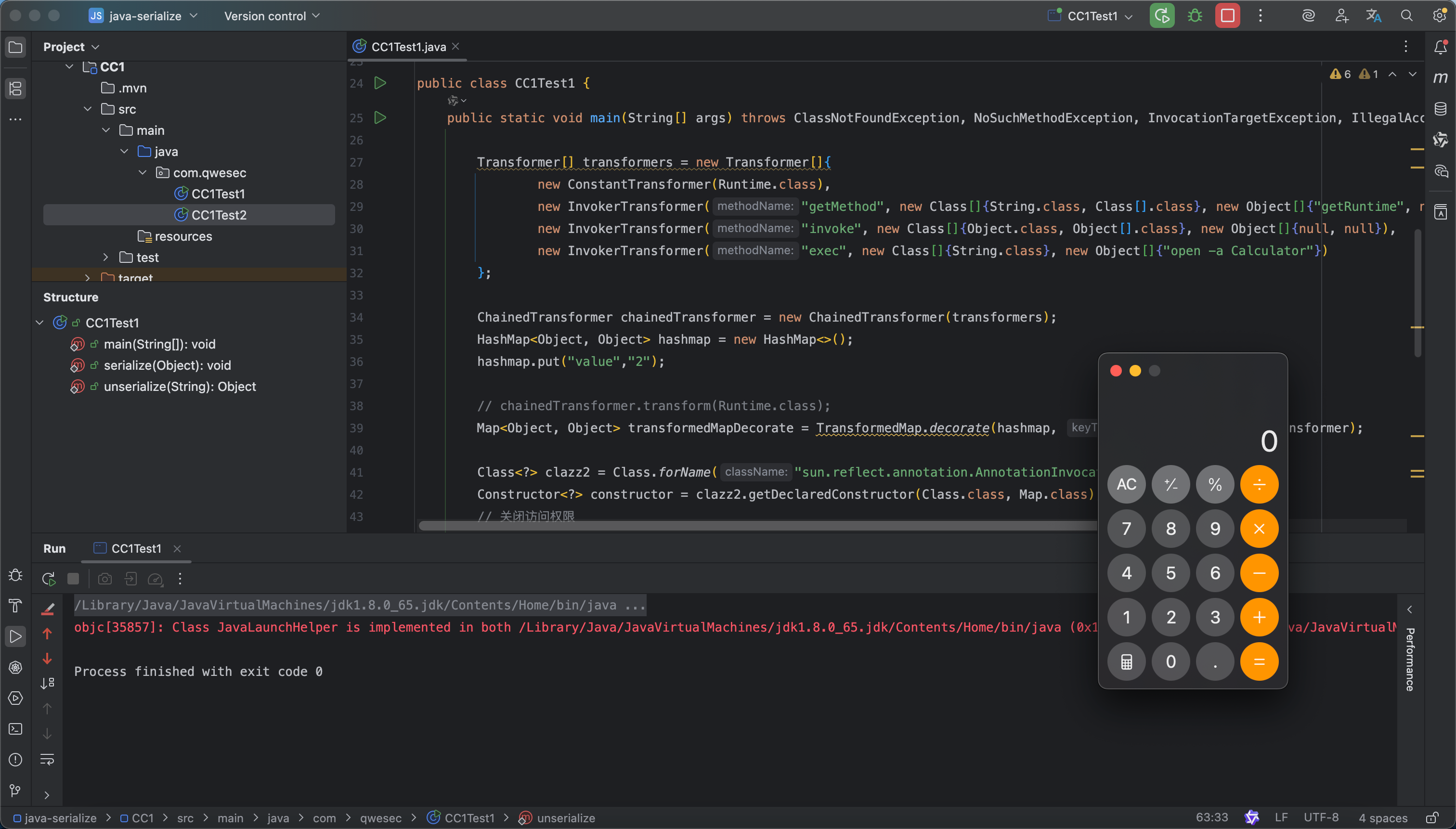Open the Maven tool window icon

[1441, 78]
